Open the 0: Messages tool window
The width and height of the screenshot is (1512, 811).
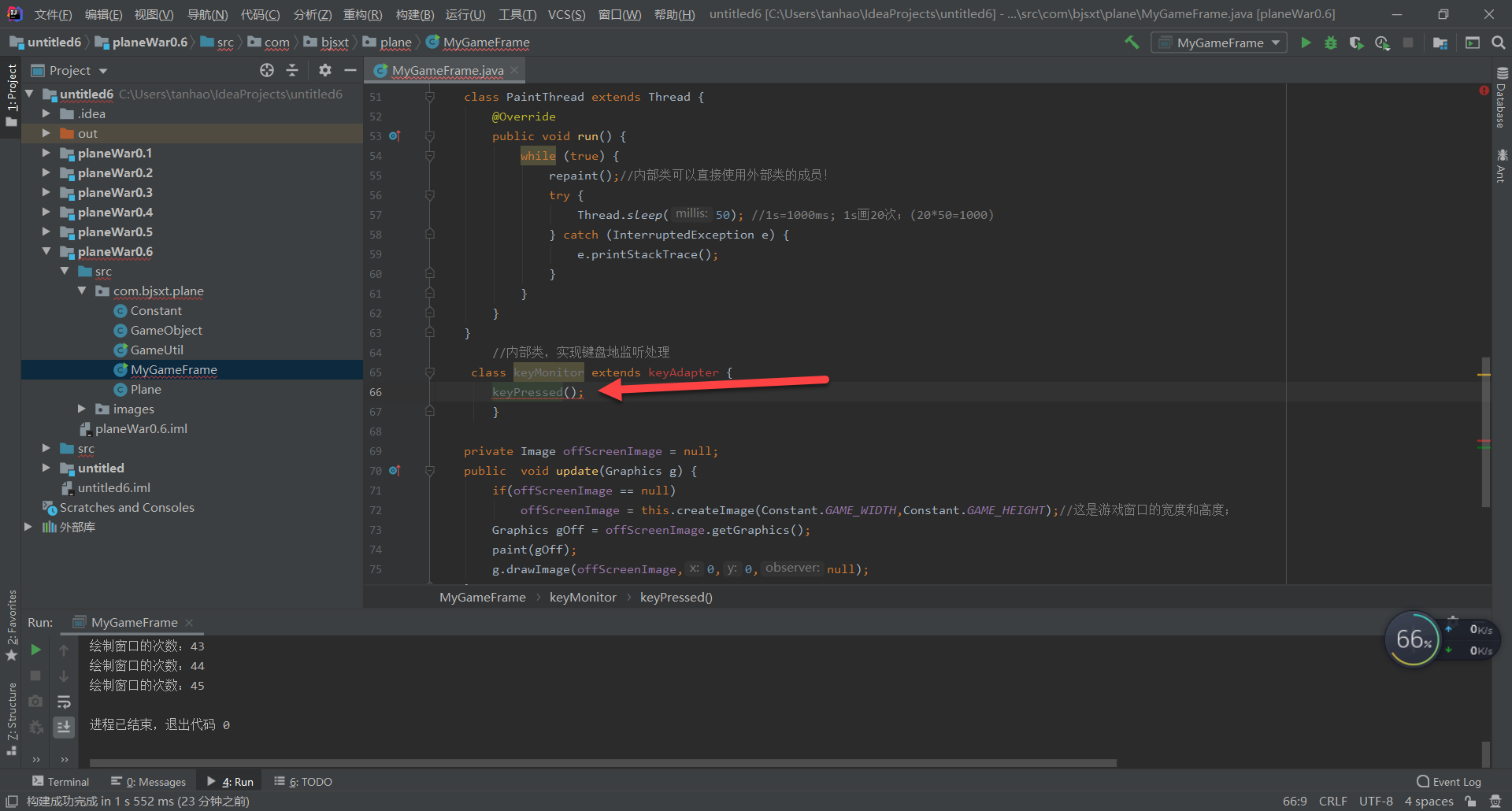(149, 781)
